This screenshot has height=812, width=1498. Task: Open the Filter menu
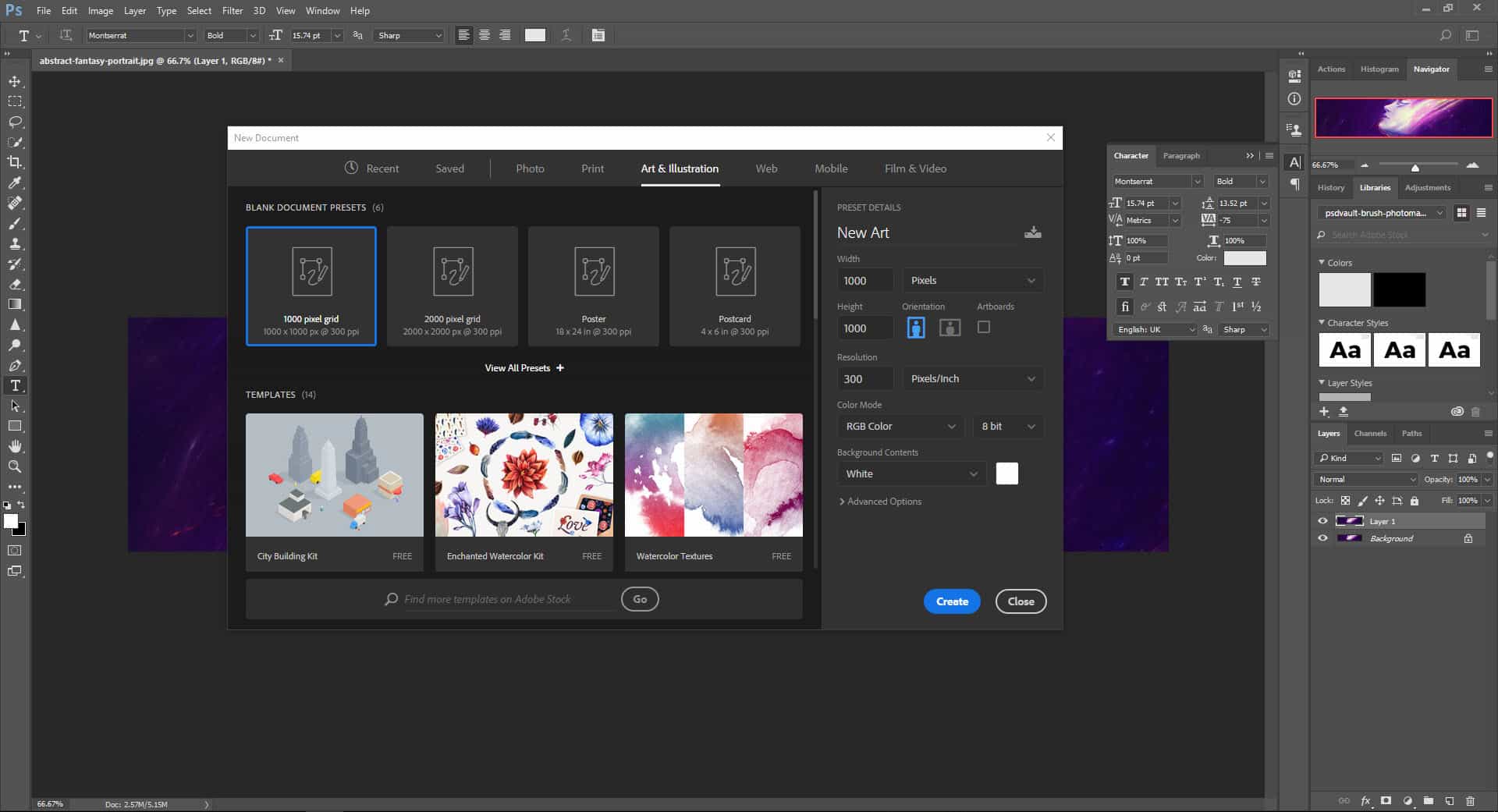232,11
